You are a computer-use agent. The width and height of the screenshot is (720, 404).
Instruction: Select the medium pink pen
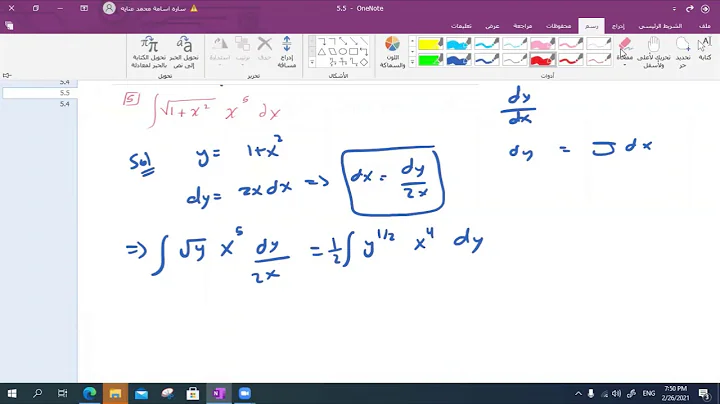pos(571,44)
